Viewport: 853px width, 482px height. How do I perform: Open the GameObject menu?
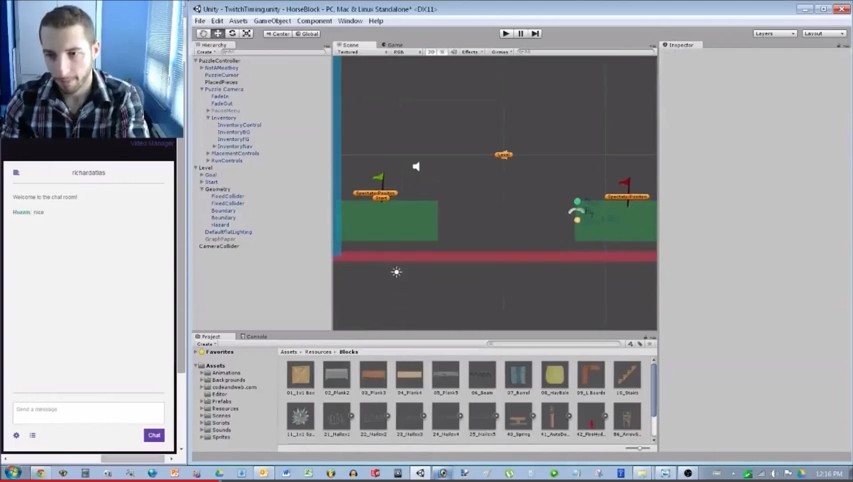(272, 21)
